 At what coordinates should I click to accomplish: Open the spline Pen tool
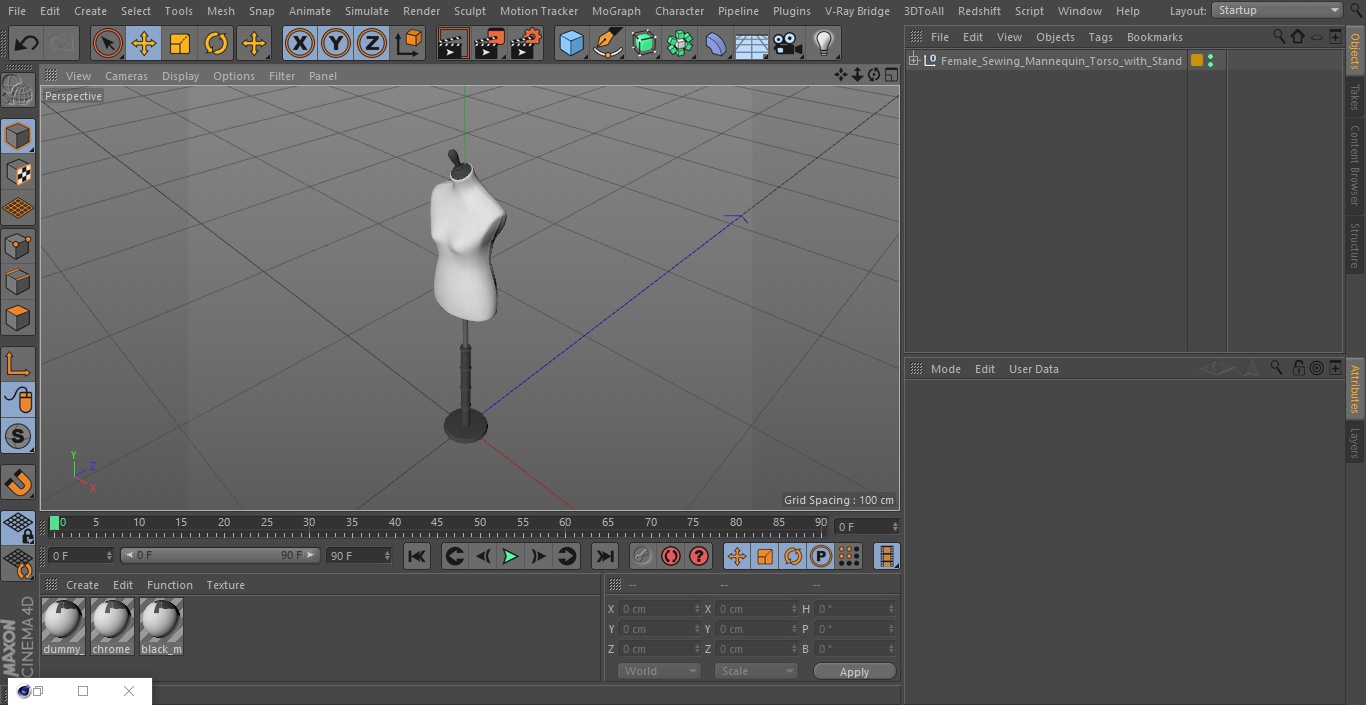coord(607,43)
